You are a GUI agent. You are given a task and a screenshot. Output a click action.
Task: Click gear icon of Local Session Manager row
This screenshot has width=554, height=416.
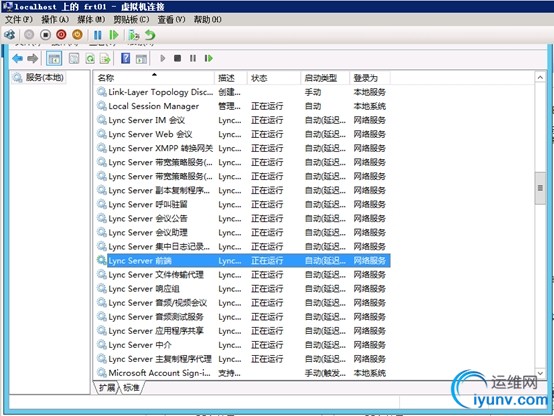[102, 106]
